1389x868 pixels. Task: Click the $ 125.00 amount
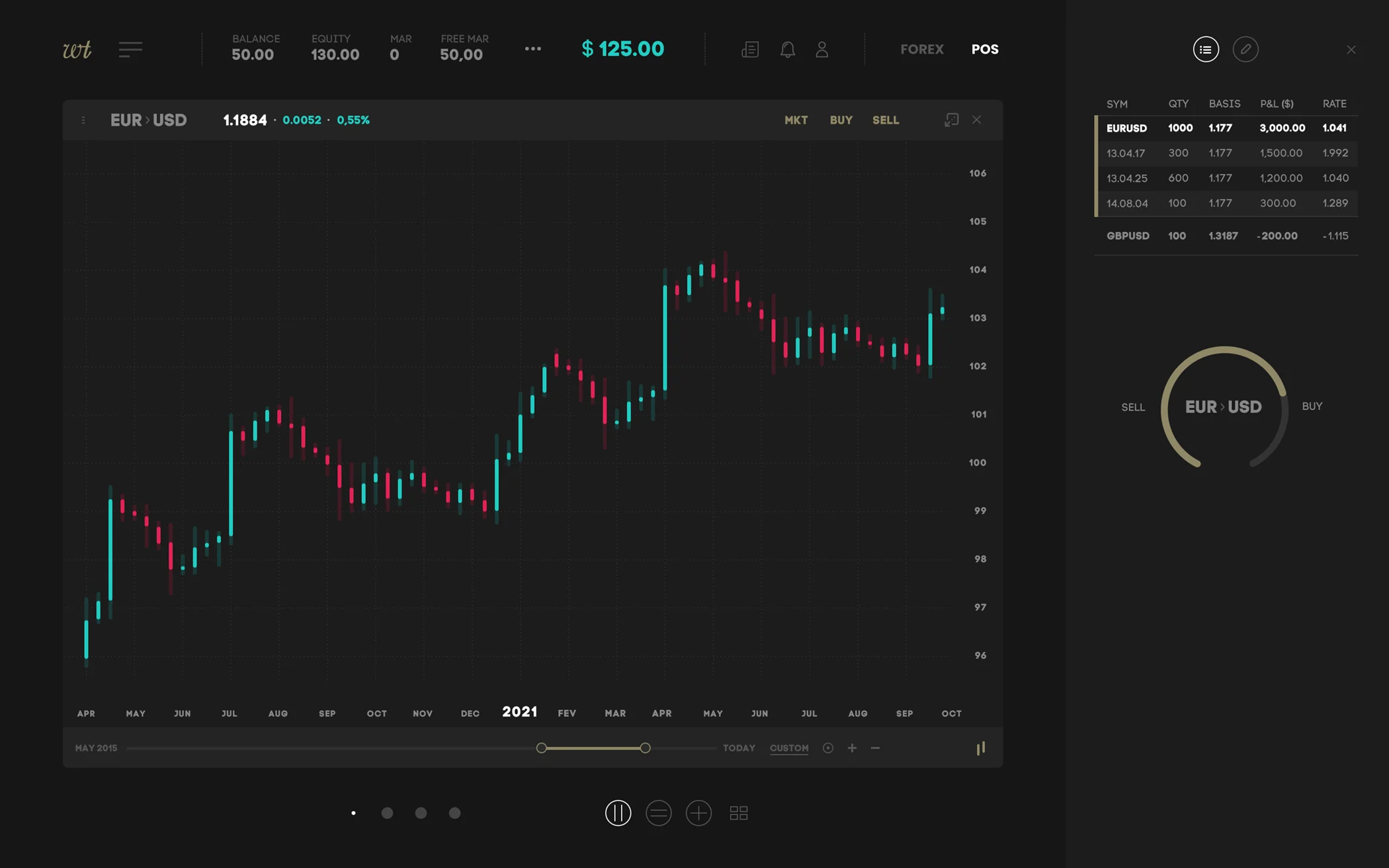[x=622, y=49]
